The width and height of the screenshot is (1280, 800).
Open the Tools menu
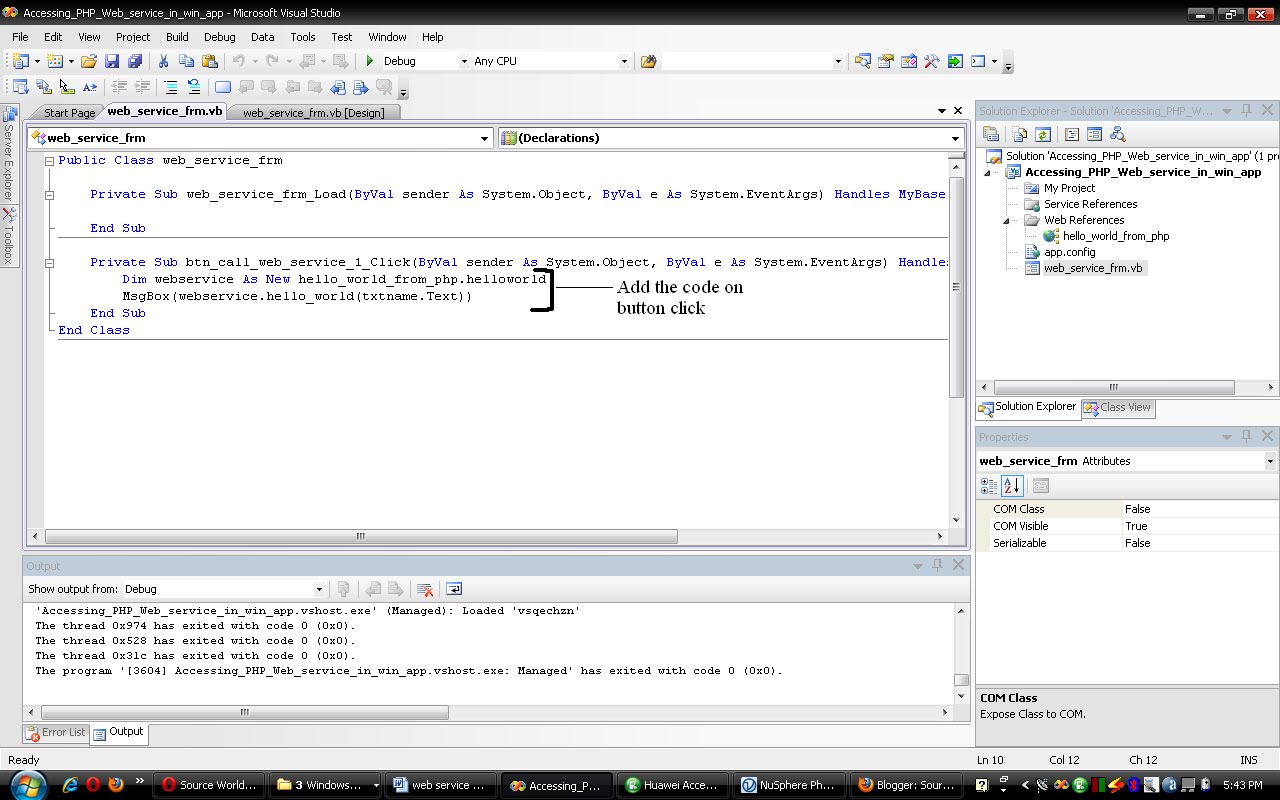[x=303, y=37]
